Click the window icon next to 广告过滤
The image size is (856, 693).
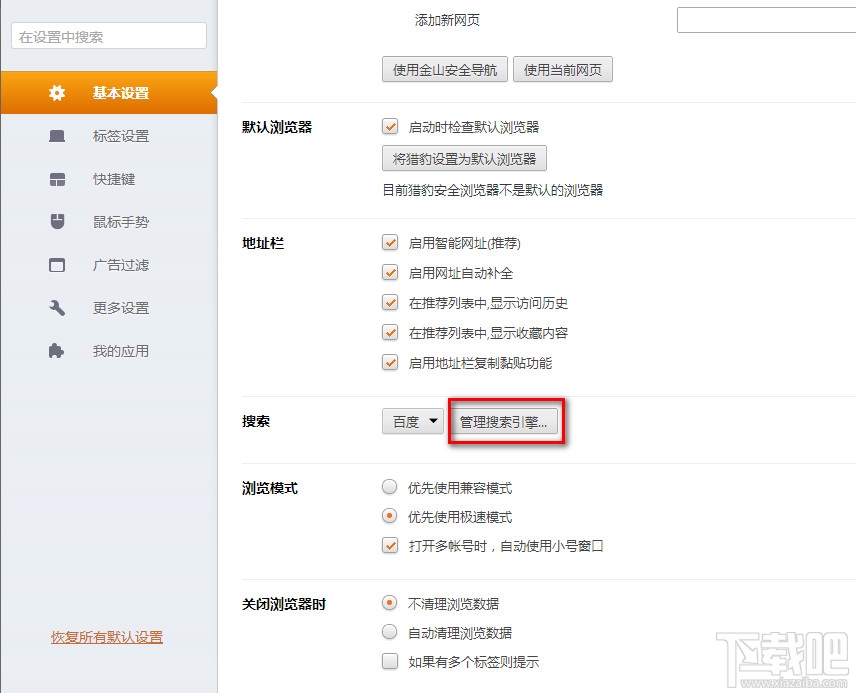pyautogui.click(x=58, y=265)
